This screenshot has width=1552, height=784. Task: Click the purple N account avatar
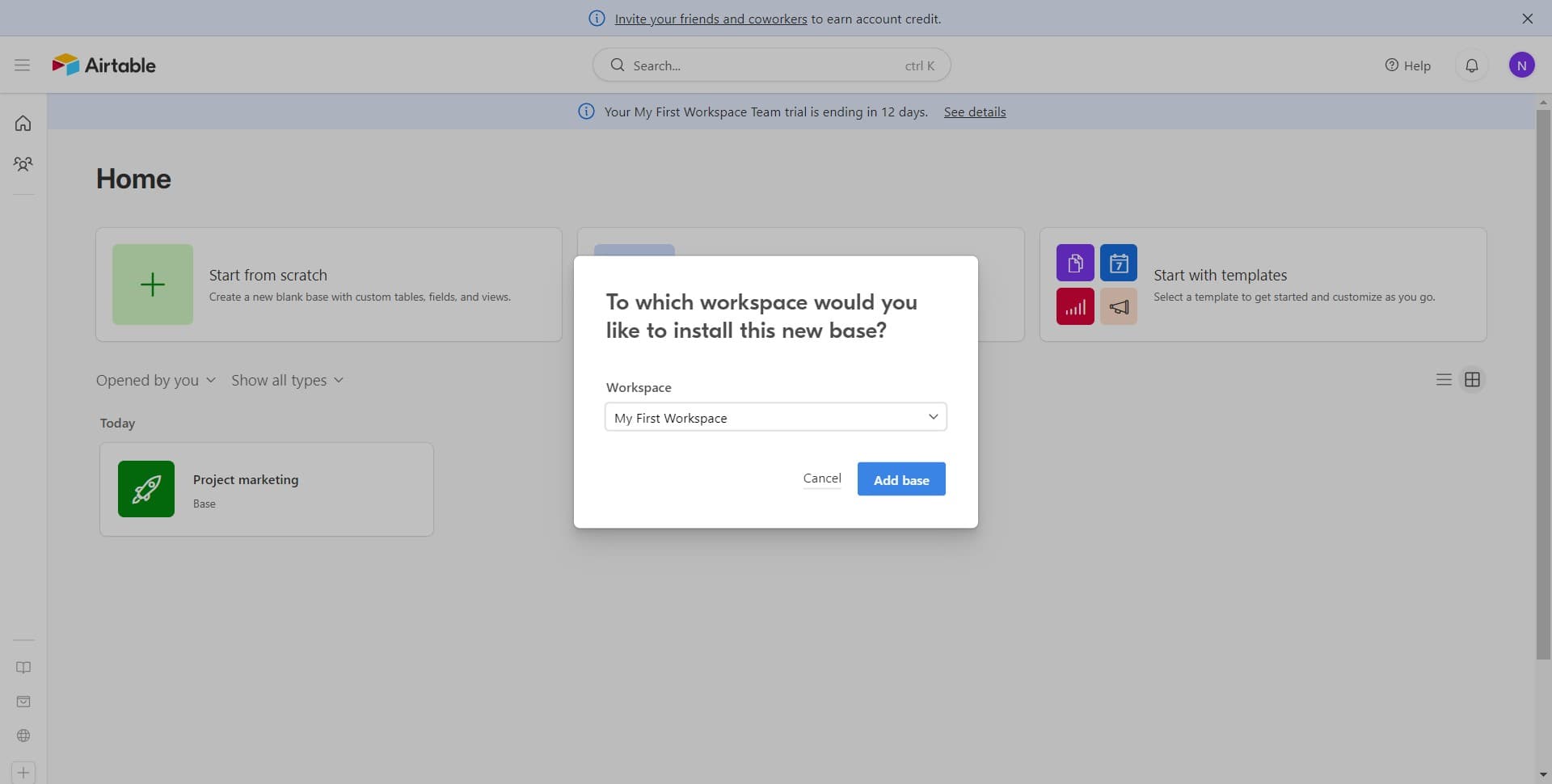pyautogui.click(x=1521, y=65)
